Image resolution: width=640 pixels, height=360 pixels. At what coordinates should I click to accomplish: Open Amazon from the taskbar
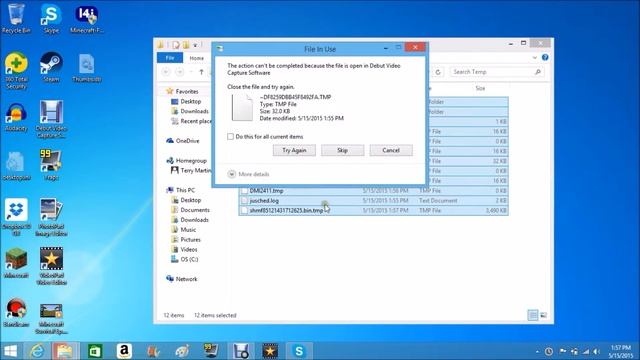coord(124,351)
